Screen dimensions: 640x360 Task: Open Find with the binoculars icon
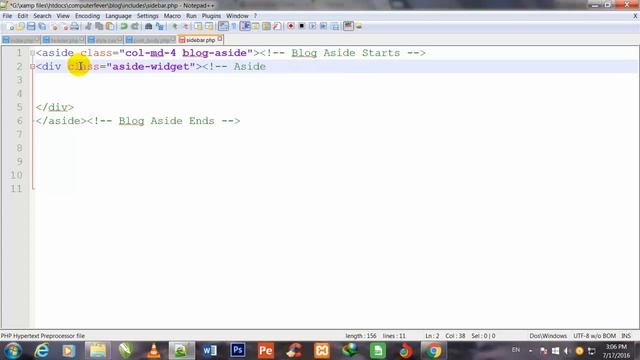coord(149,27)
